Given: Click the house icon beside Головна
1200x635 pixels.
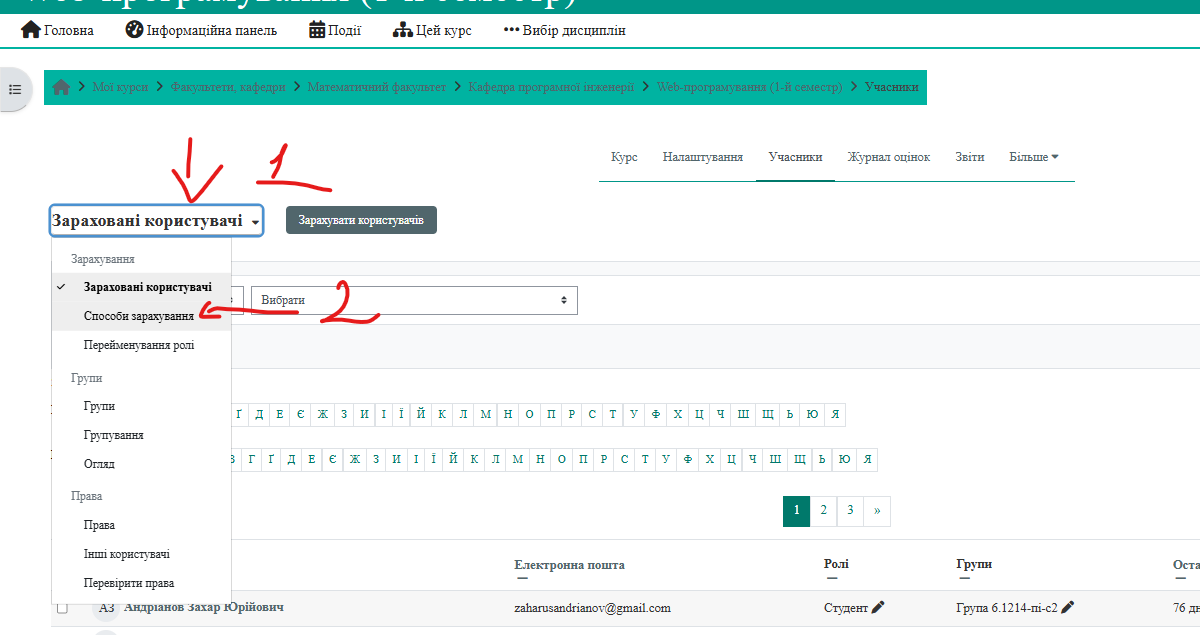Looking at the screenshot, I should click(x=31, y=30).
